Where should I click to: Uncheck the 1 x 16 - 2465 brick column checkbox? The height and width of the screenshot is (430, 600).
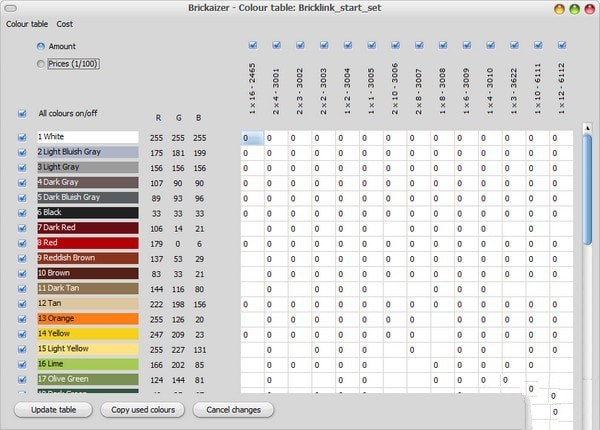[x=252, y=45]
